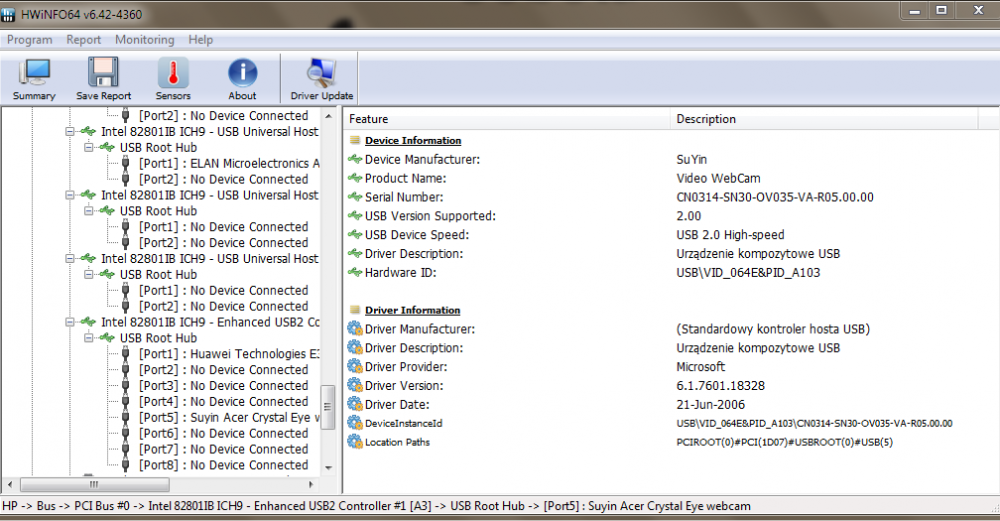Screen dimensions: 1000x521
Task: Click the Device Information heading
Action: point(413,140)
